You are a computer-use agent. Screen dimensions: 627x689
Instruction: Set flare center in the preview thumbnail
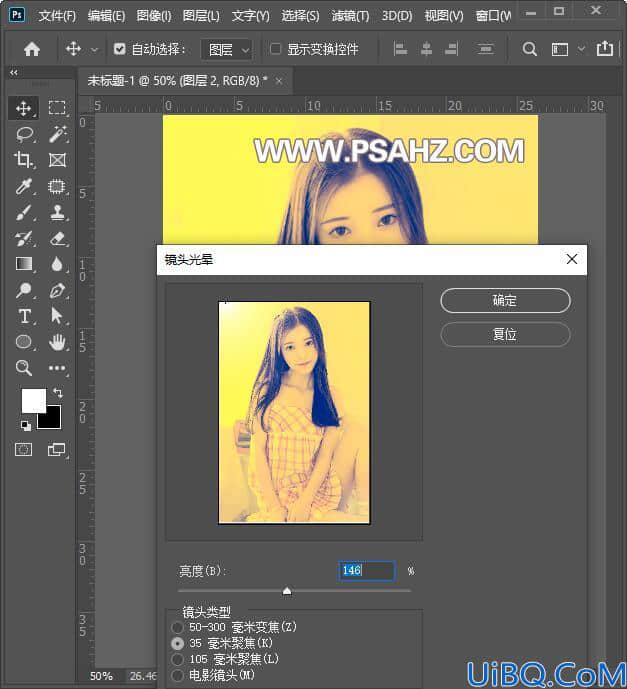click(x=294, y=413)
